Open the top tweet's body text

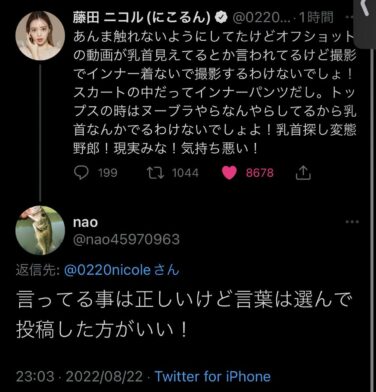point(215,93)
